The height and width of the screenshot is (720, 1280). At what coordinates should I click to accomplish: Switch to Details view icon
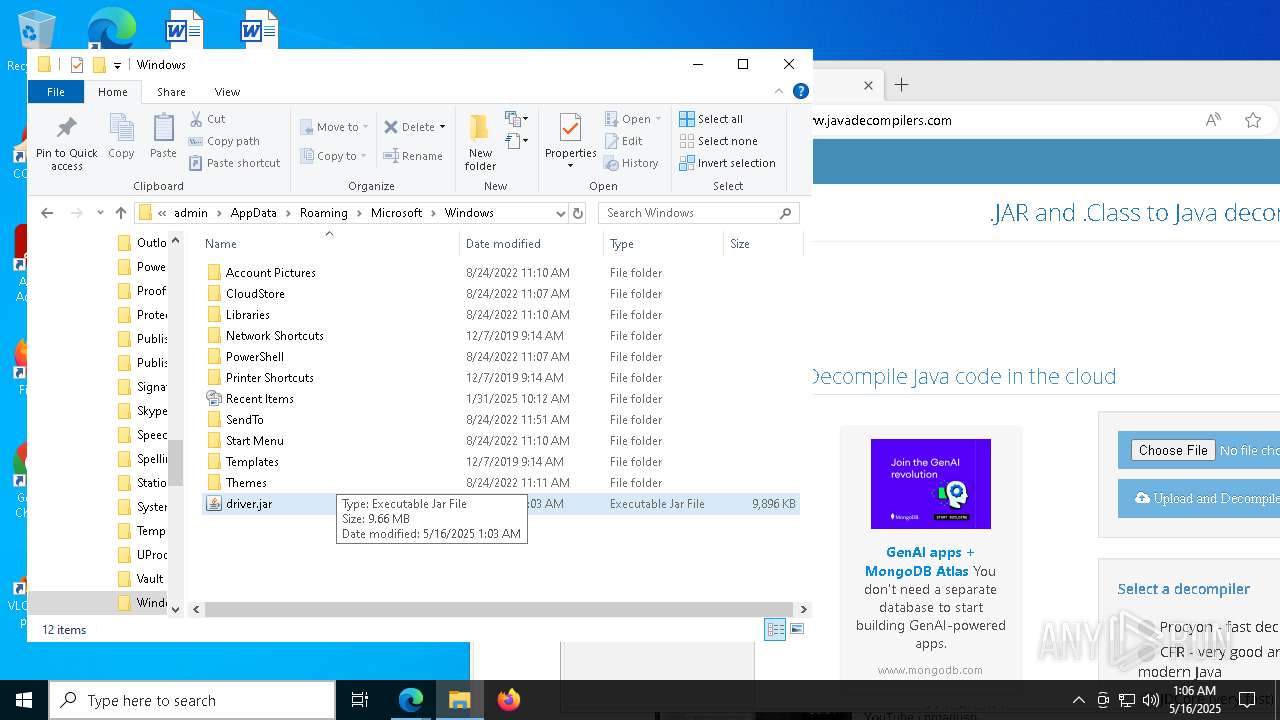[775, 629]
